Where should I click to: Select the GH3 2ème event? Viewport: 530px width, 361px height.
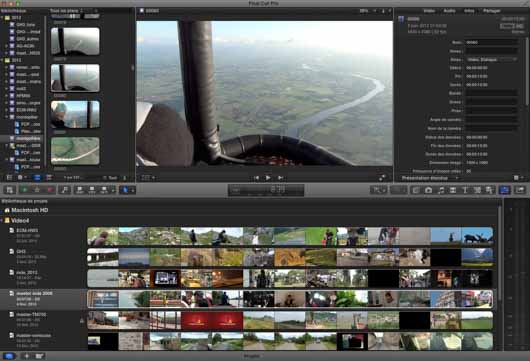[25, 25]
